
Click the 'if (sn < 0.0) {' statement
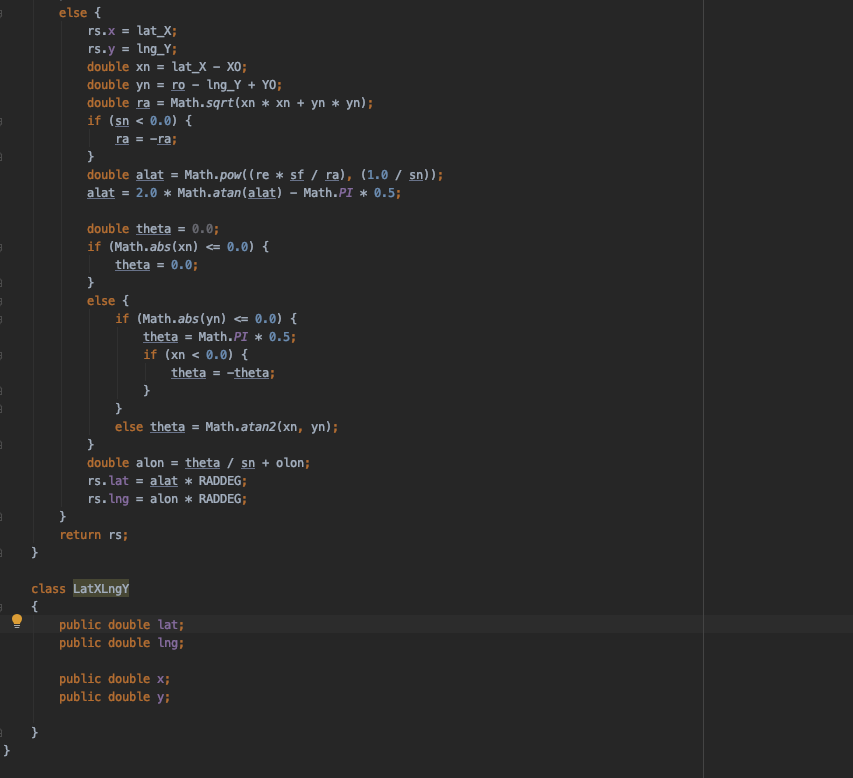139,121
